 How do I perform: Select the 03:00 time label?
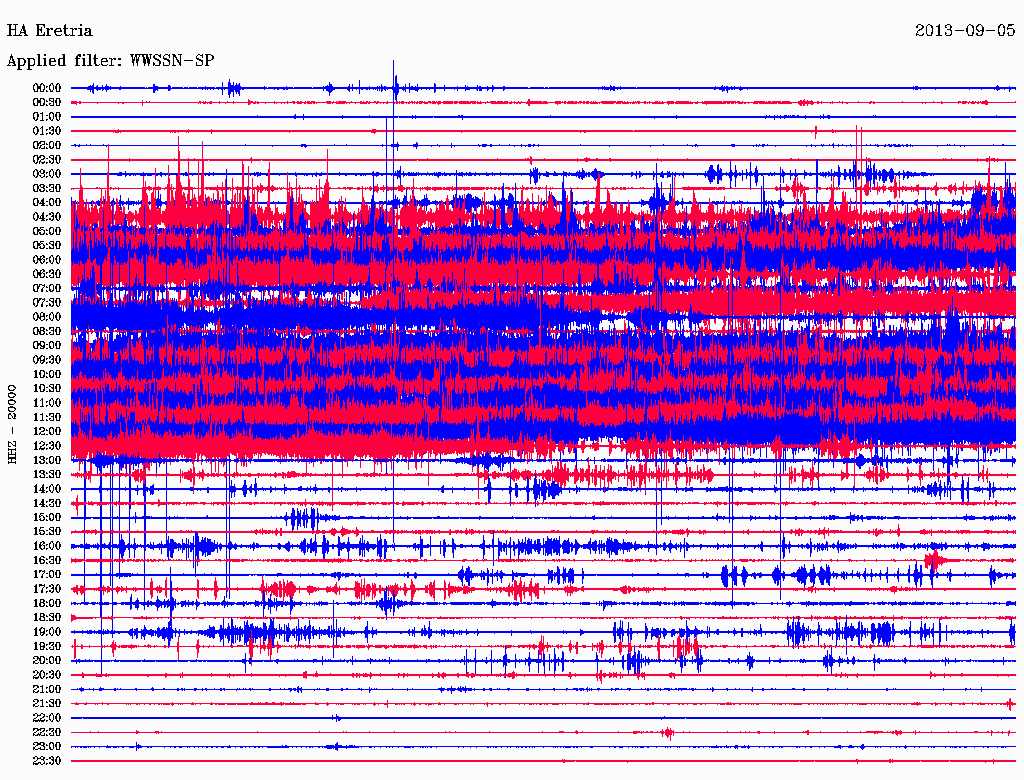[47, 174]
